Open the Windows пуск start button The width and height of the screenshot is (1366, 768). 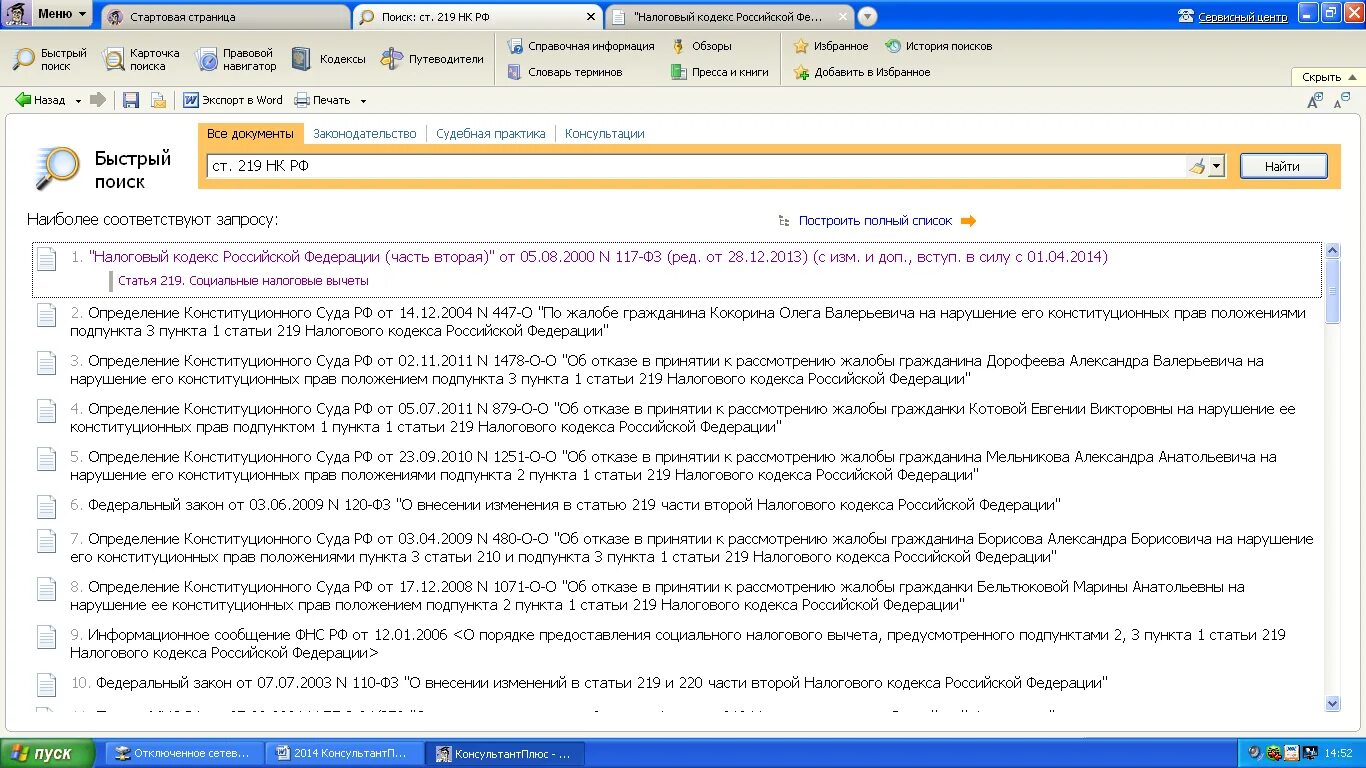pos(47,753)
